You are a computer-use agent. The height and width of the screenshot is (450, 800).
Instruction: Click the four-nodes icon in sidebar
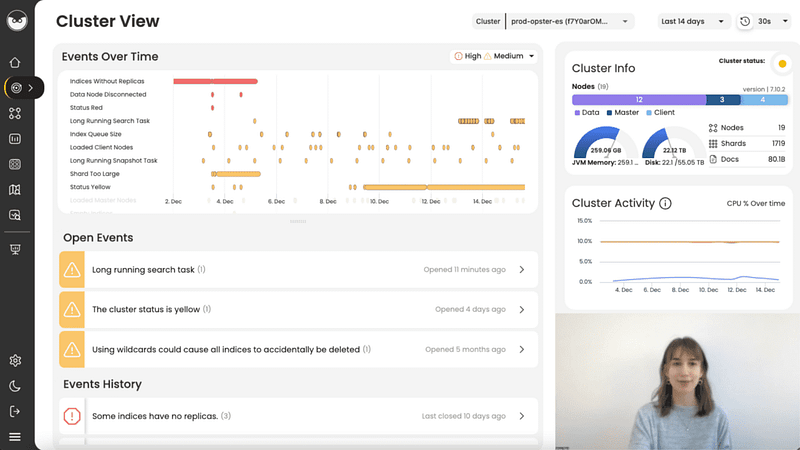pyautogui.click(x=15, y=113)
